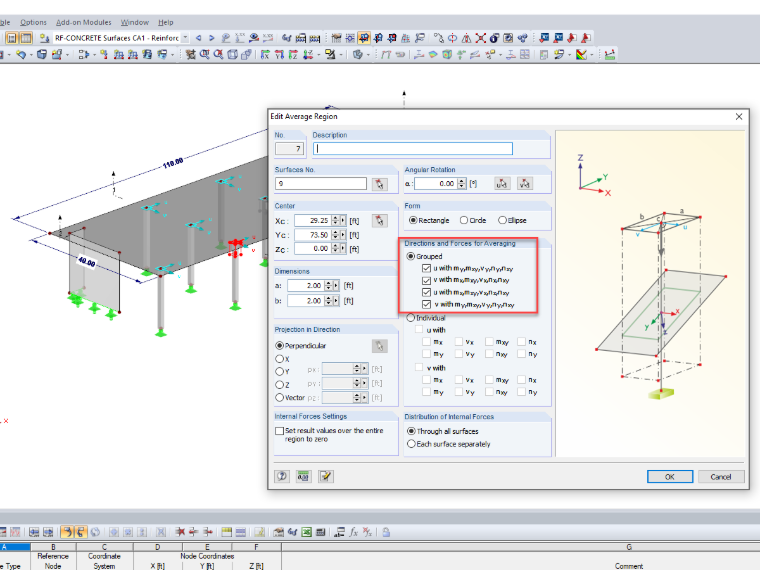Click Zc value dropdown arrow

(x=343, y=249)
